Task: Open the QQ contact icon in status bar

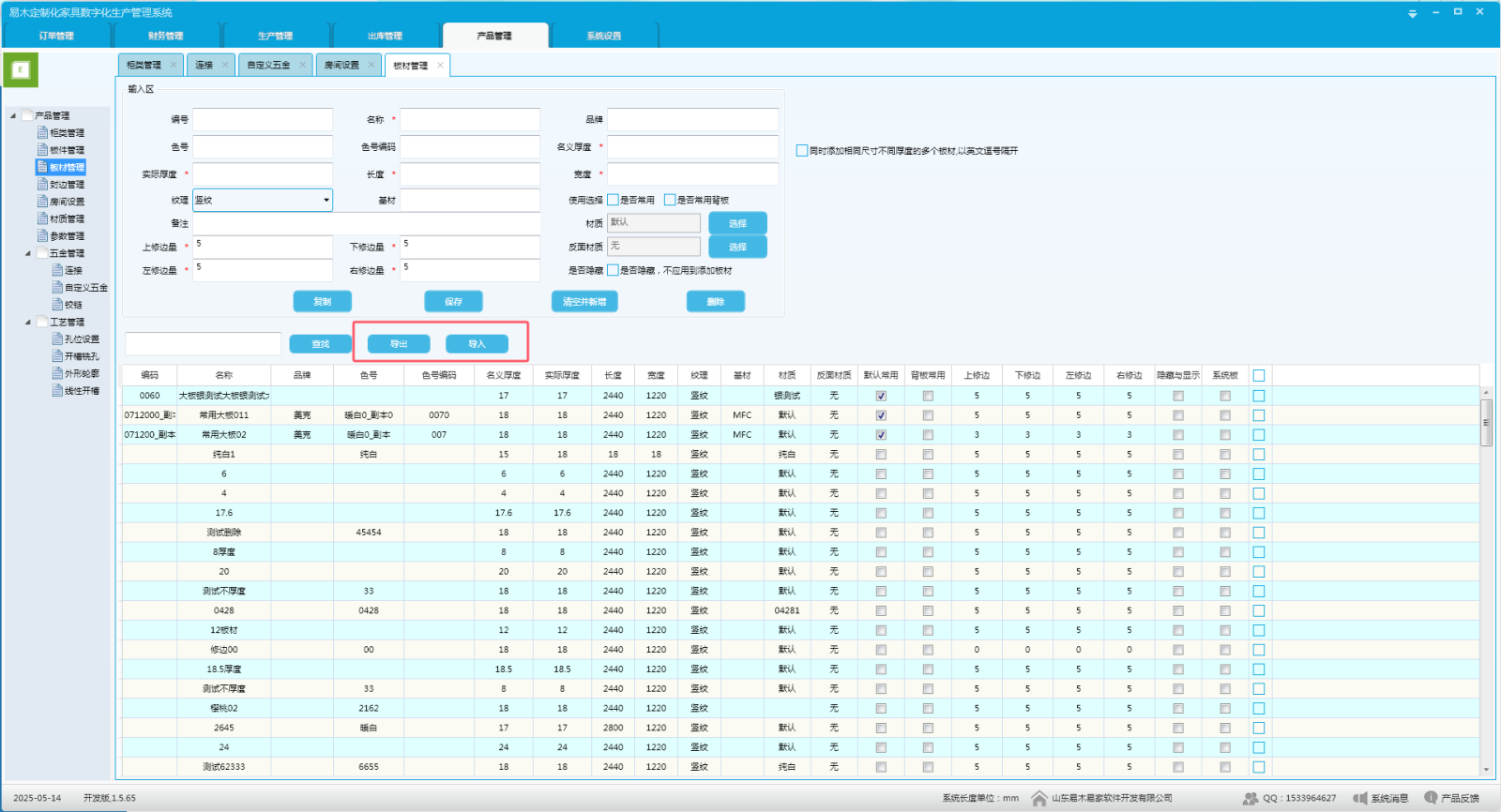Action: [x=1251, y=798]
